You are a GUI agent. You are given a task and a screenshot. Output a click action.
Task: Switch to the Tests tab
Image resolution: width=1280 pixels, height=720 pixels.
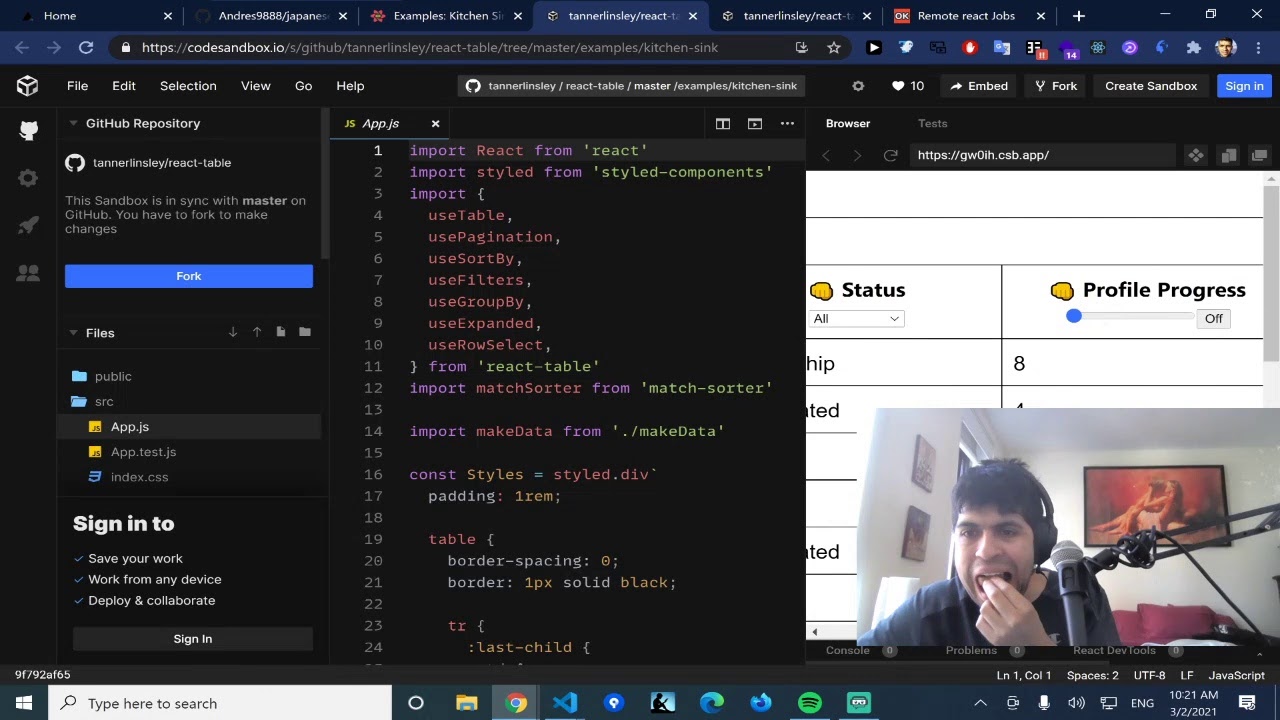point(933,123)
